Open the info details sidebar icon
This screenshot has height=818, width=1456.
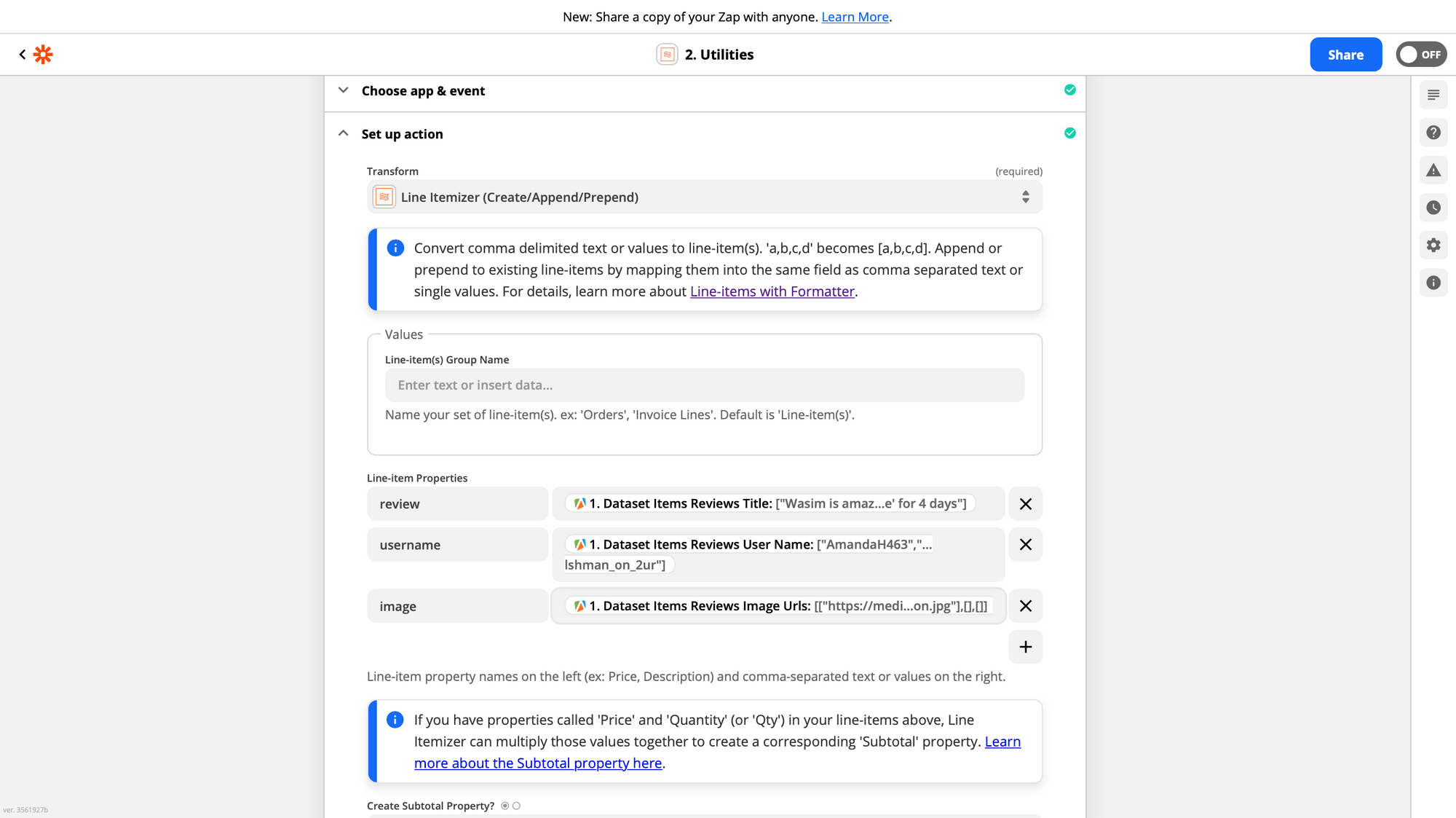click(1433, 283)
